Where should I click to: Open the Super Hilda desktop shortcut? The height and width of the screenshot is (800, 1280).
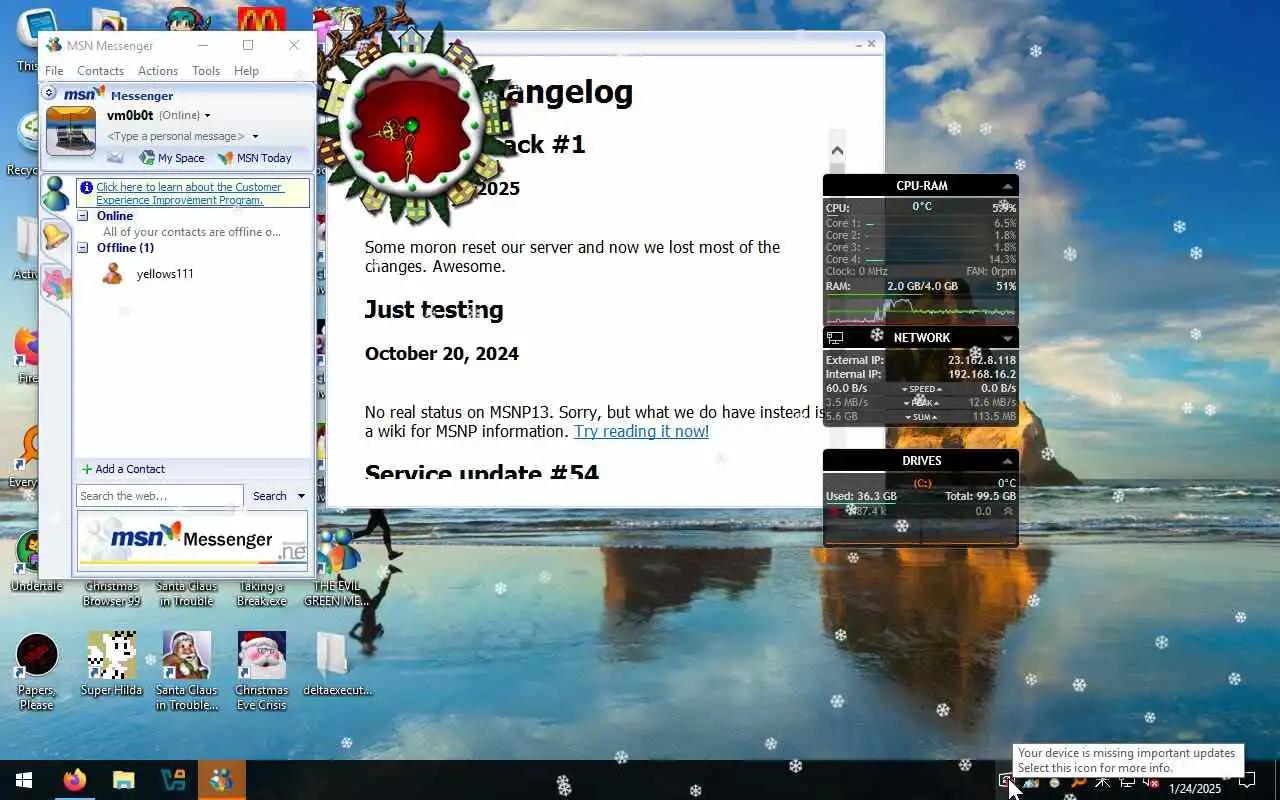pos(111,665)
